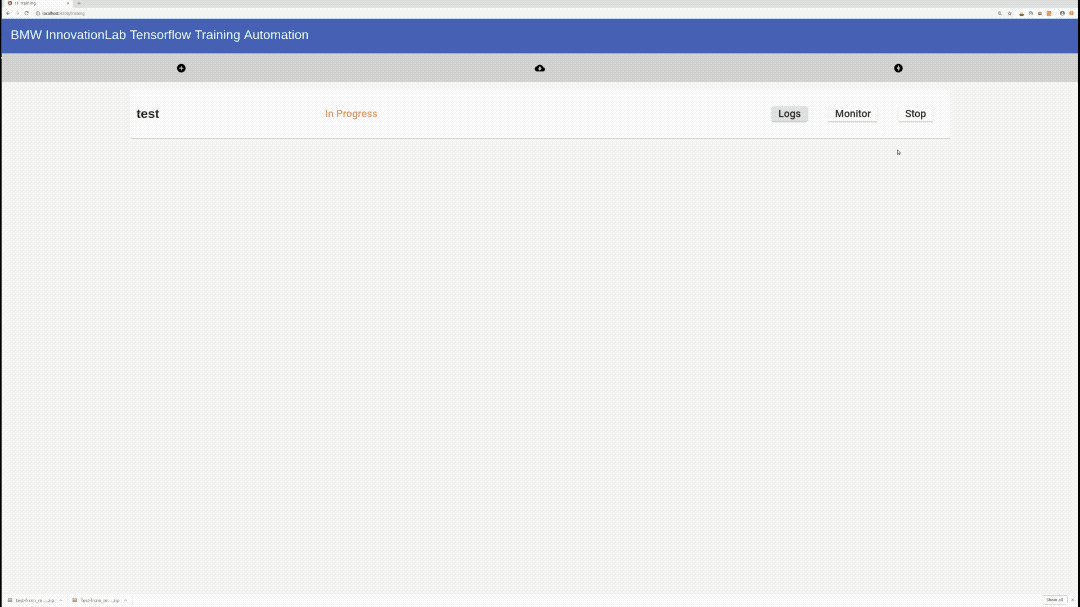Open the first downloaded zip file
The width and height of the screenshot is (1080, 607).
click(31, 600)
